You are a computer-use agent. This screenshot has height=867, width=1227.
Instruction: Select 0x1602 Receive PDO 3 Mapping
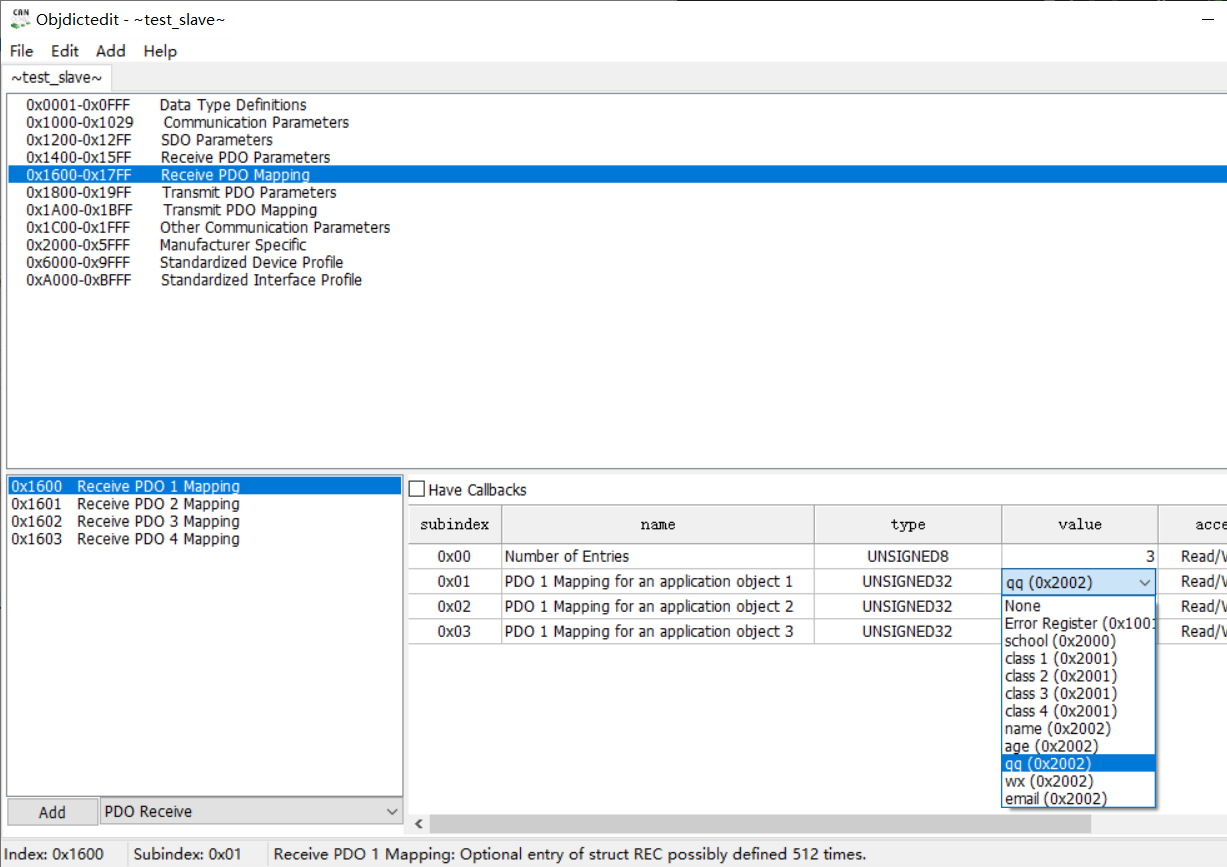click(125, 522)
